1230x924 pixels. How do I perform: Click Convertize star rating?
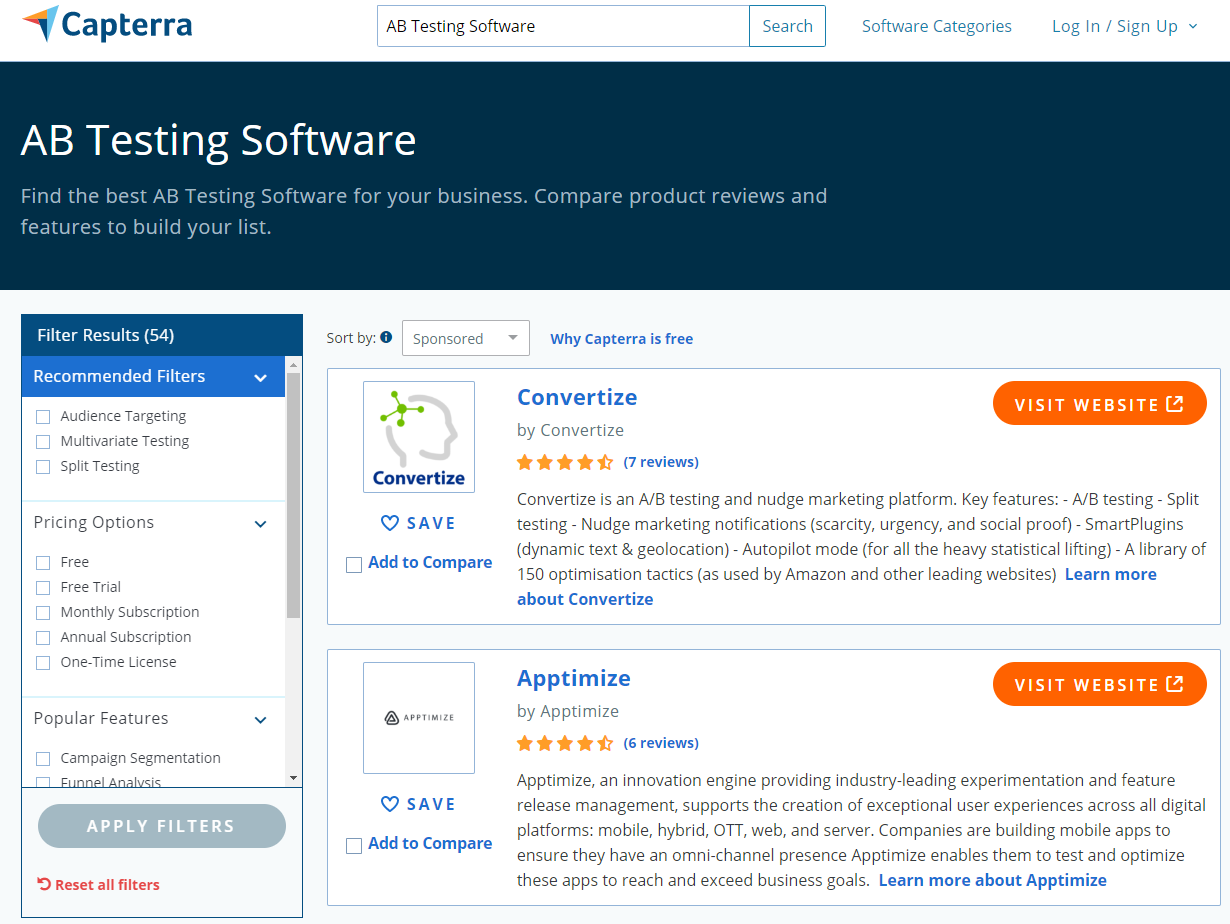pos(565,462)
